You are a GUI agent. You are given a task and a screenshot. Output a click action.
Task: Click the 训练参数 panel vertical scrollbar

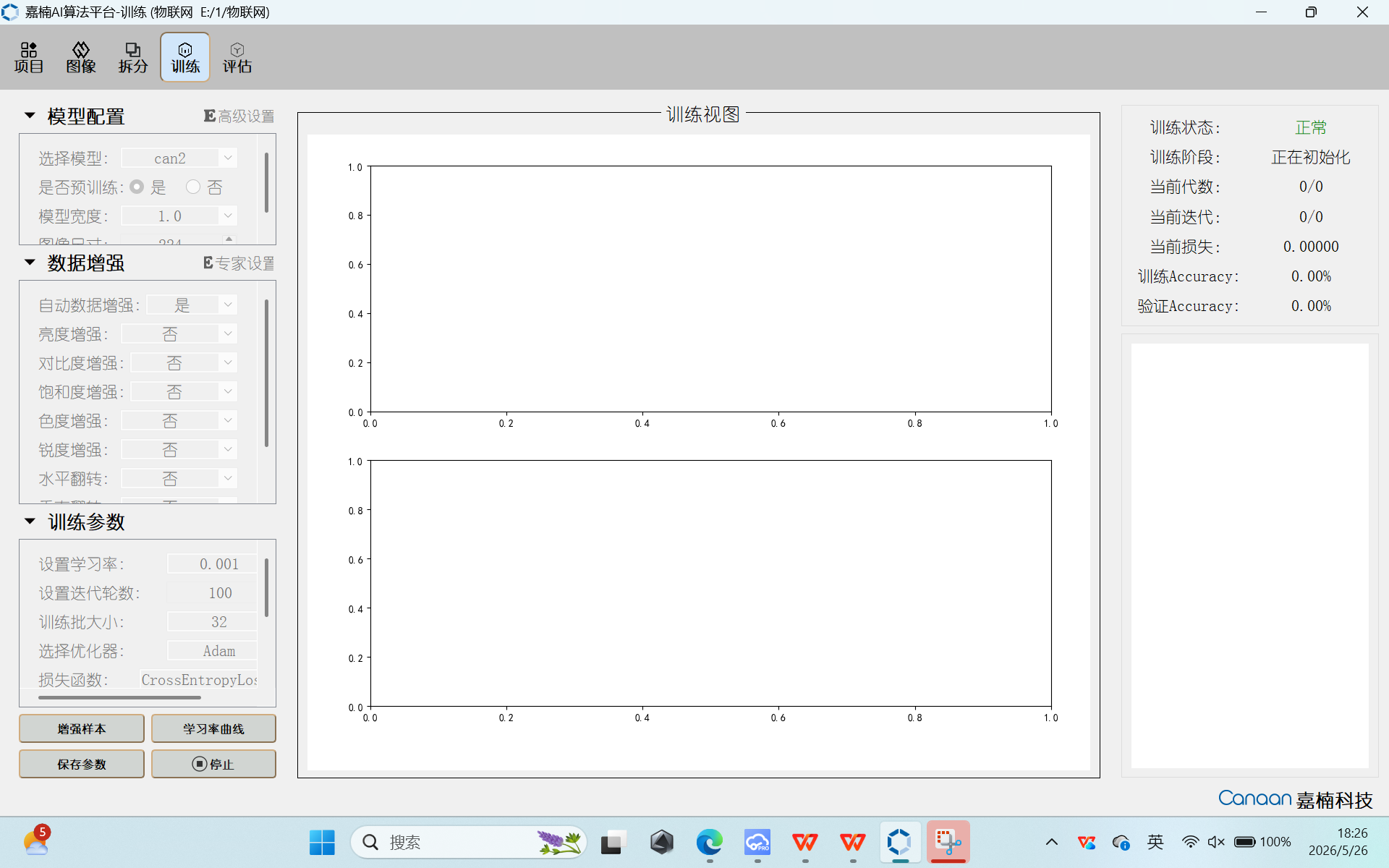pos(266,587)
